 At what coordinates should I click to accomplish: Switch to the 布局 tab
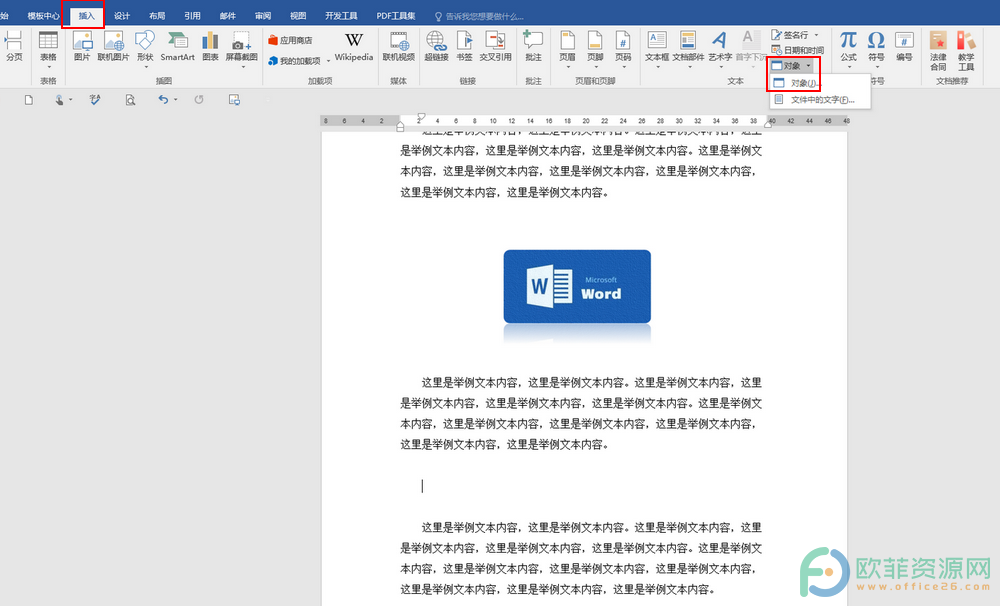pos(157,16)
